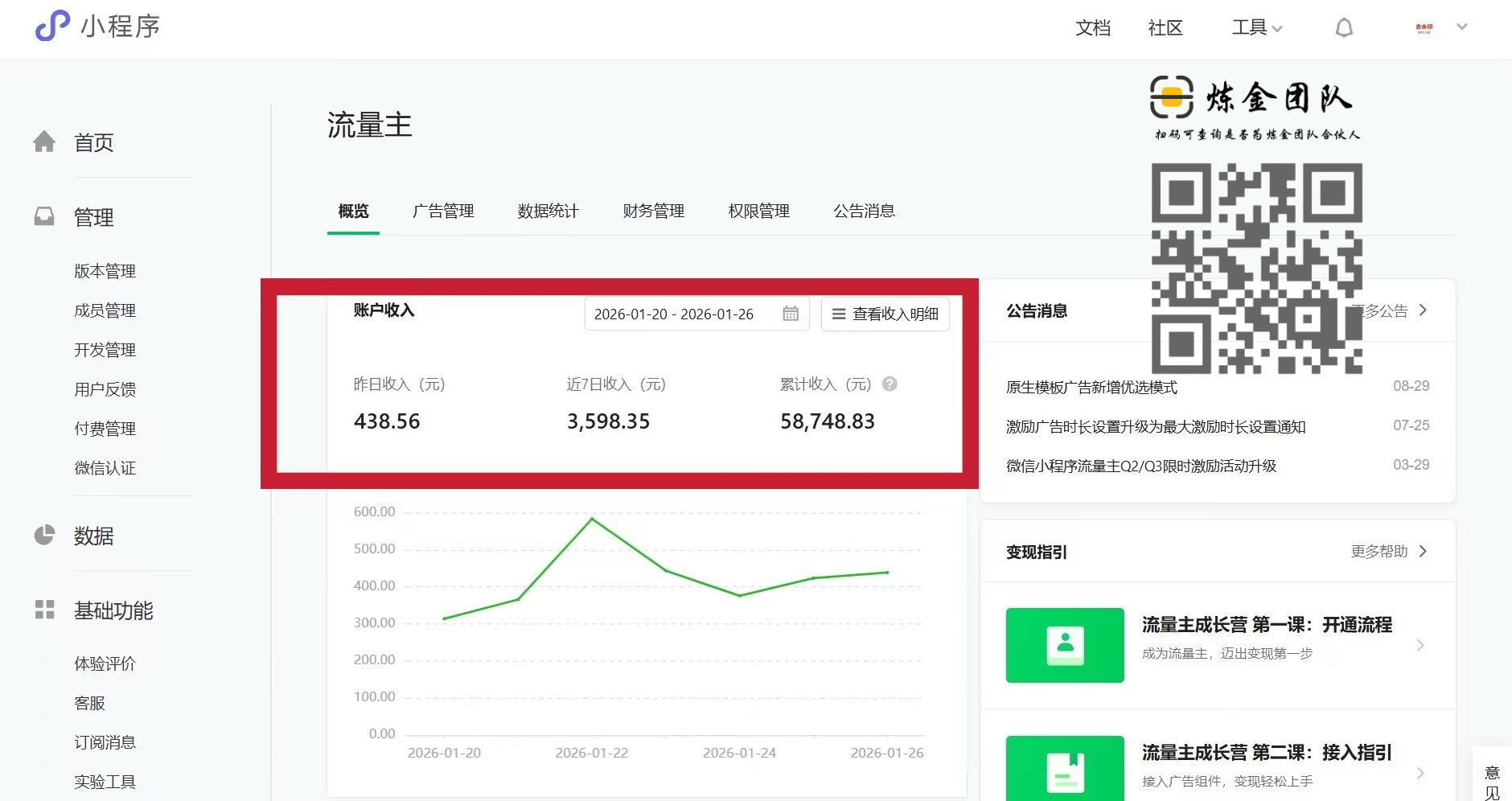Click the question mark help icon beside 累计收入
1512x801 pixels.
click(x=890, y=384)
